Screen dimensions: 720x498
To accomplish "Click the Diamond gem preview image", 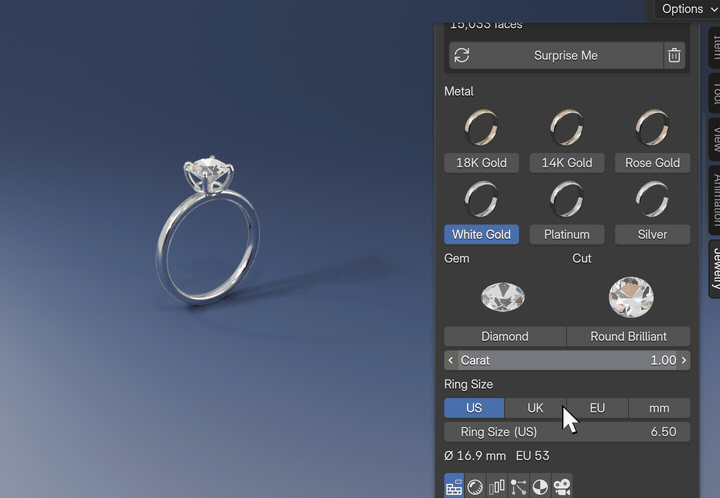I will point(503,297).
